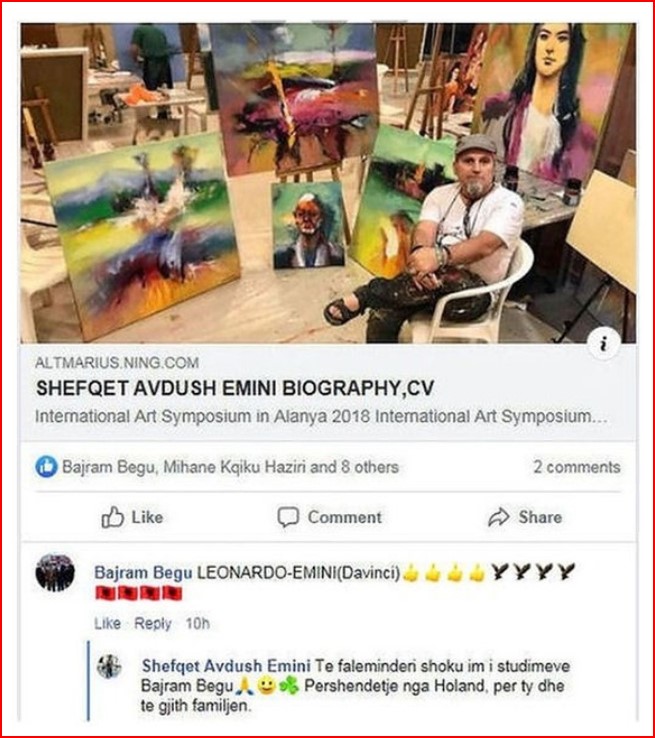Click the Comment speech bubble icon
The width and height of the screenshot is (655, 738).
click(x=288, y=517)
